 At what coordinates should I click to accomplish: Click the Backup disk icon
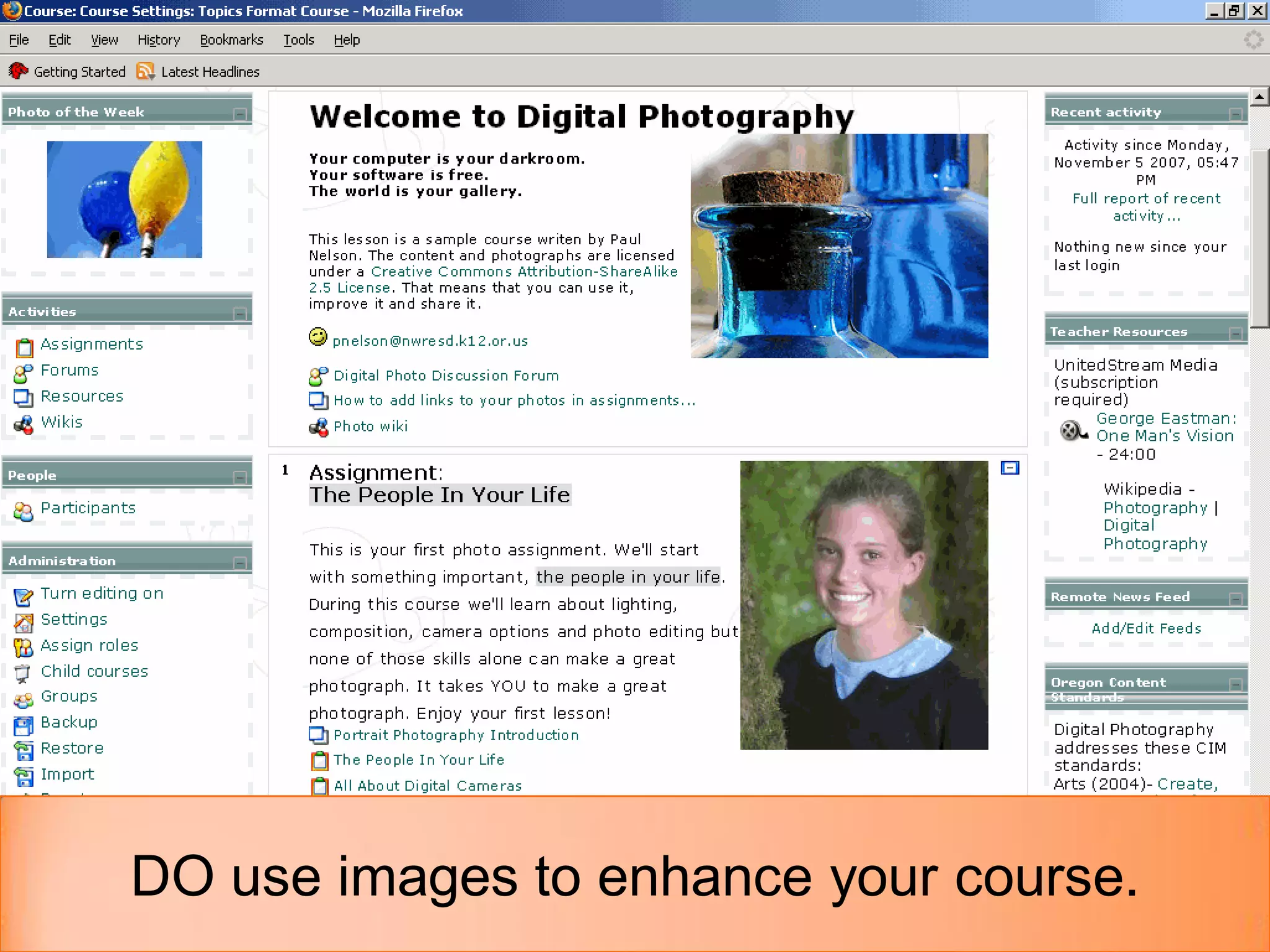[x=24, y=726]
